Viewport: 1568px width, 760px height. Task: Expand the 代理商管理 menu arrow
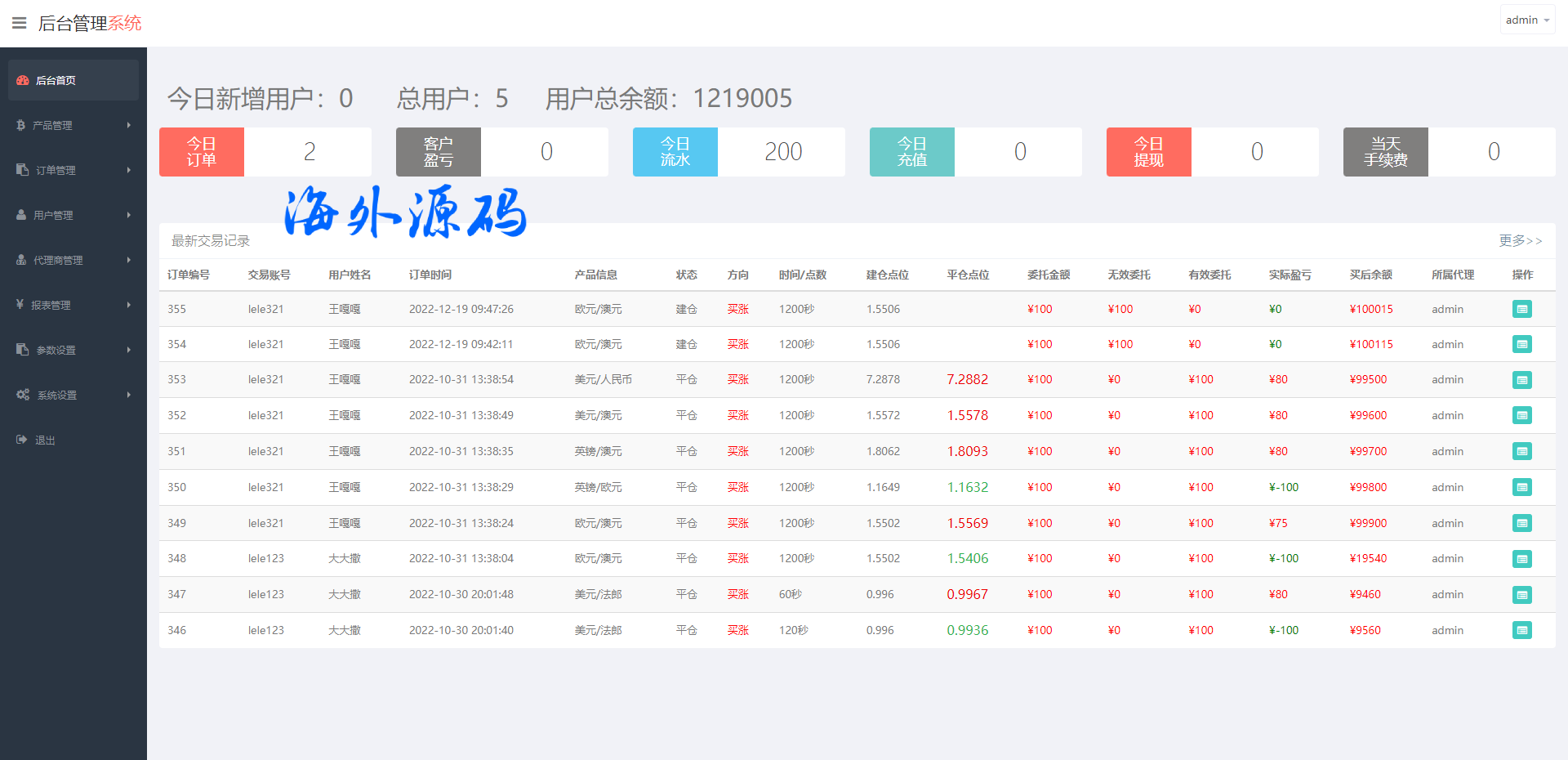[128, 260]
